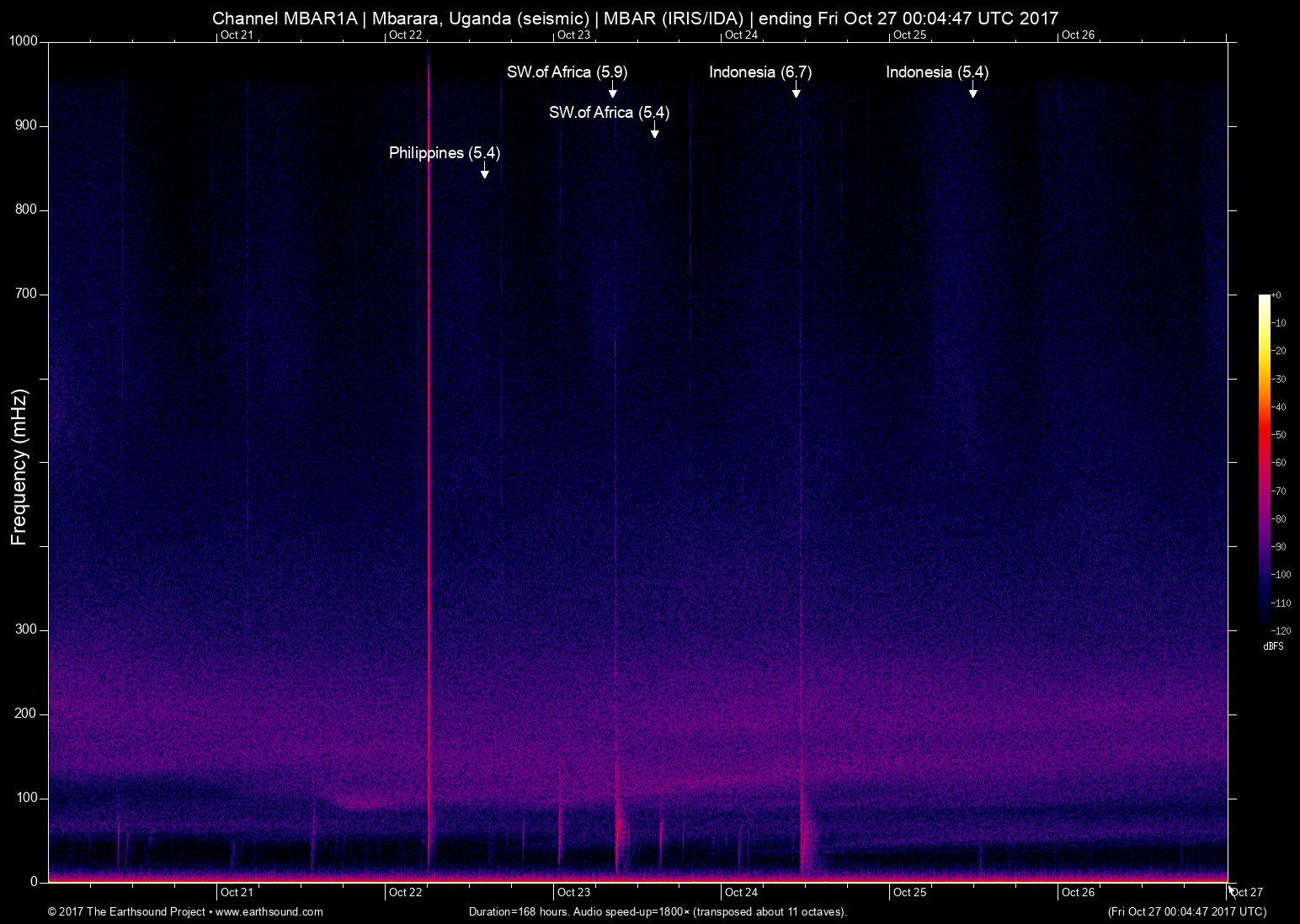Click the "-70" color scale label
1300x924 pixels.
coord(1278,491)
